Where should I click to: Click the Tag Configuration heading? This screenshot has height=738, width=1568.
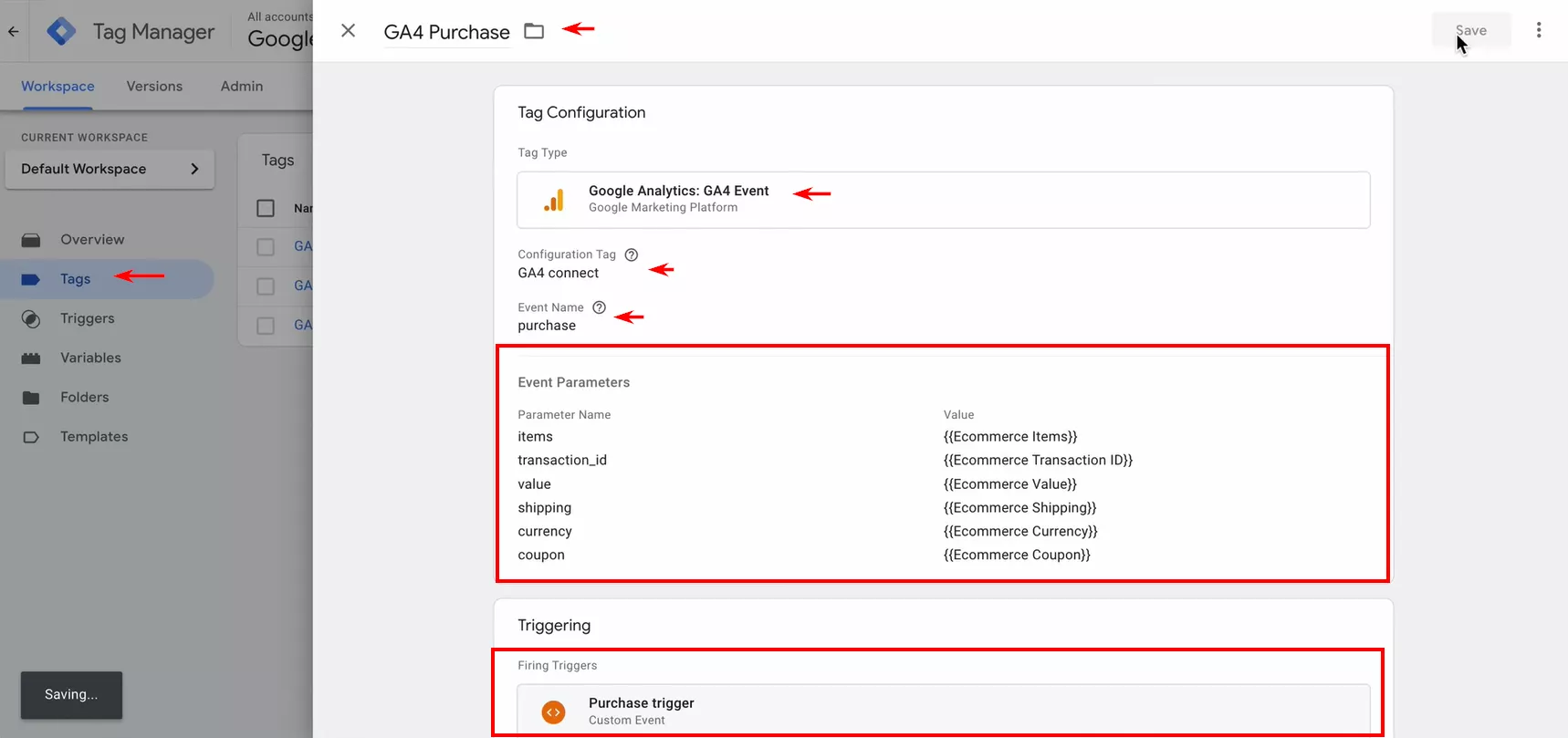(x=581, y=112)
